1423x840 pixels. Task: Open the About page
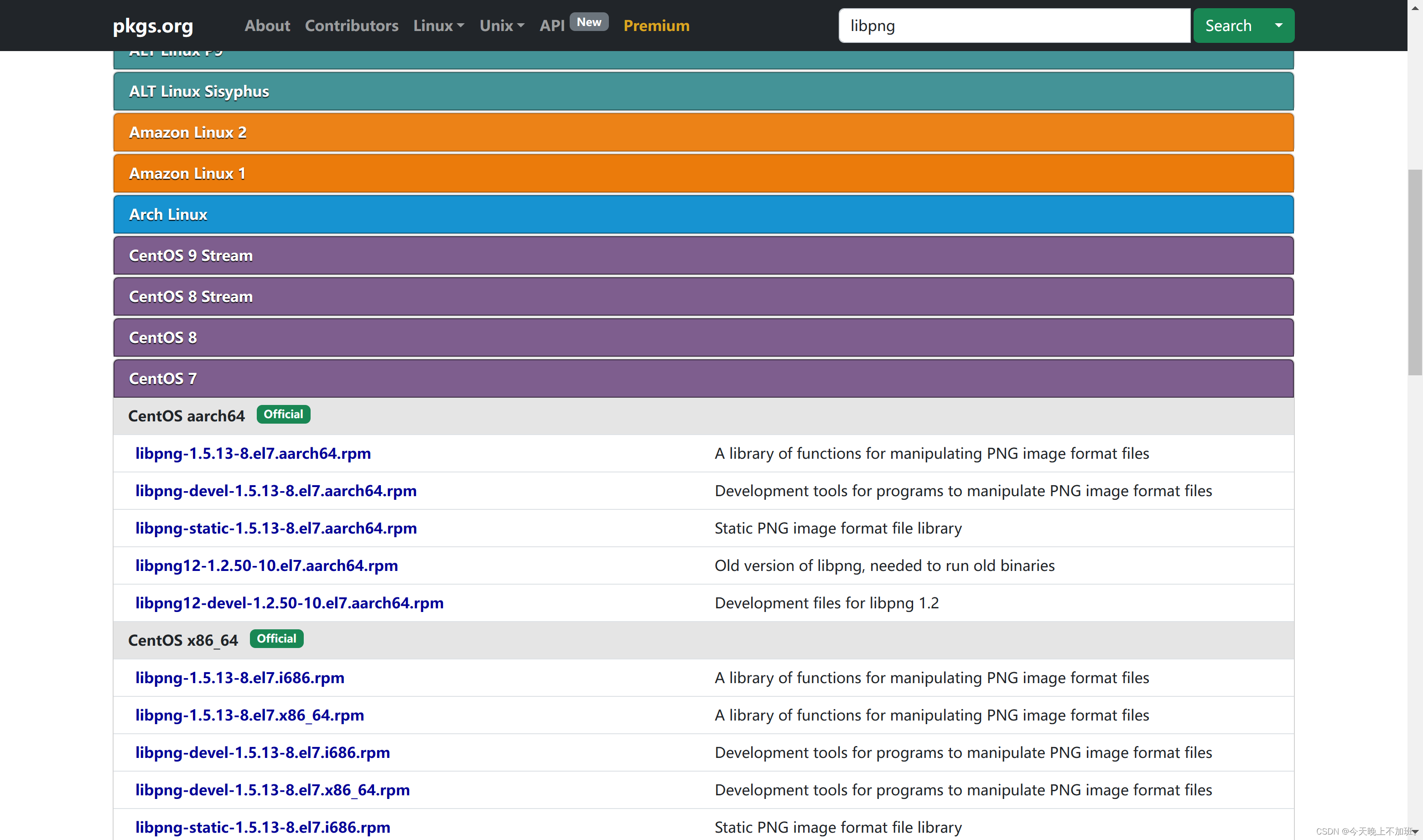point(267,26)
